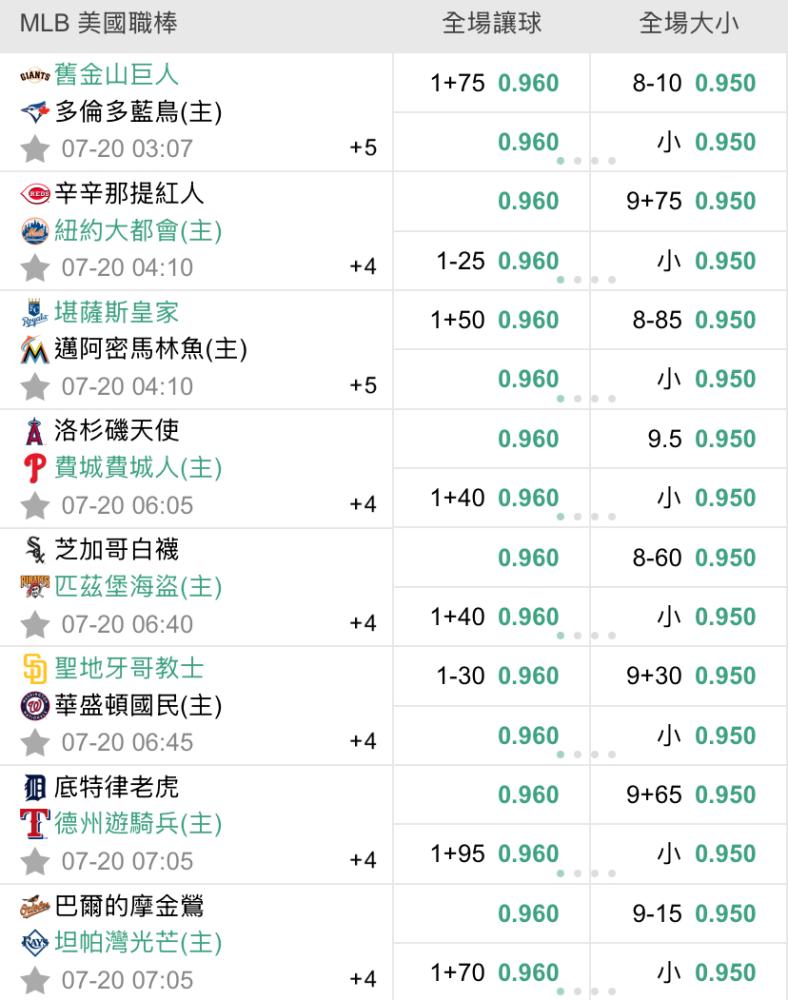Click pagination dots under Reds vs Mets odds
Image resolution: width=788 pixels, height=1000 pixels.
click(x=586, y=280)
